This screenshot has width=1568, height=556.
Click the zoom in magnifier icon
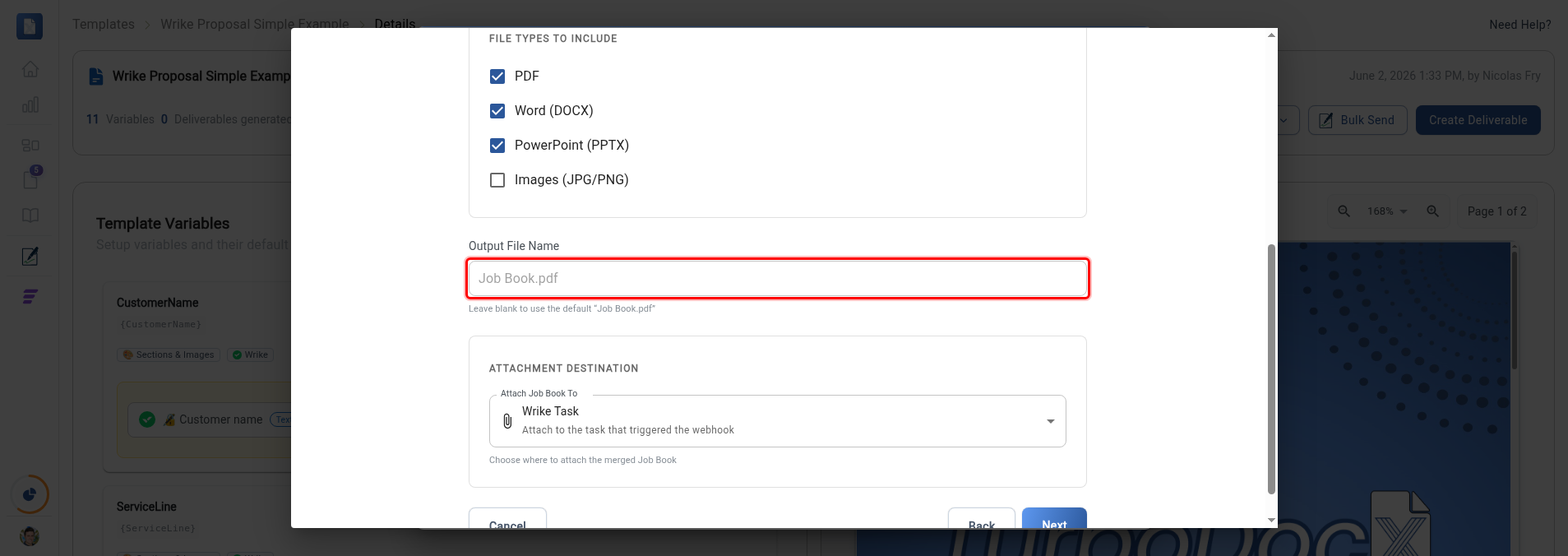[1432, 211]
